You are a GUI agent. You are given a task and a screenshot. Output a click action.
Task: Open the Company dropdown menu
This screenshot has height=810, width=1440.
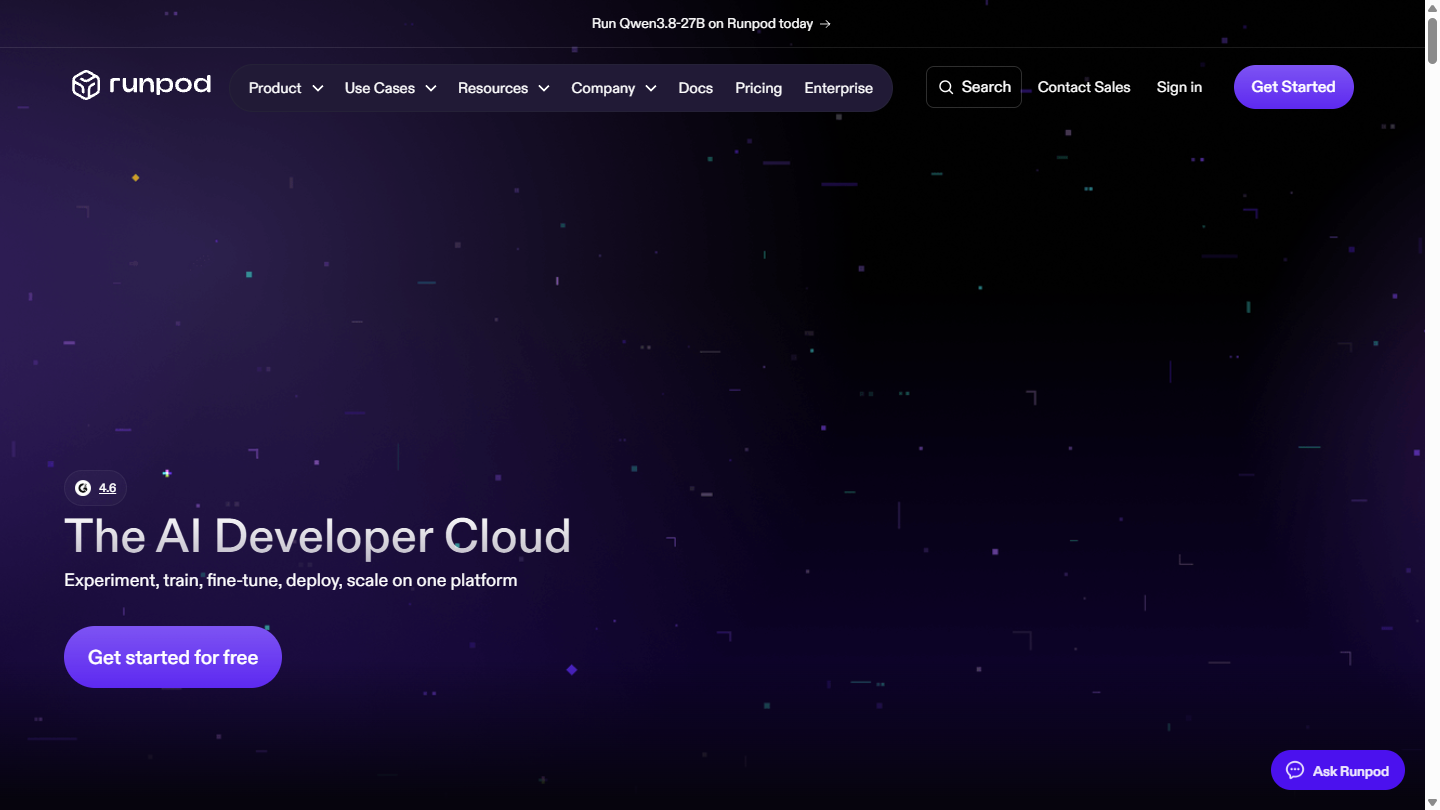click(x=614, y=88)
